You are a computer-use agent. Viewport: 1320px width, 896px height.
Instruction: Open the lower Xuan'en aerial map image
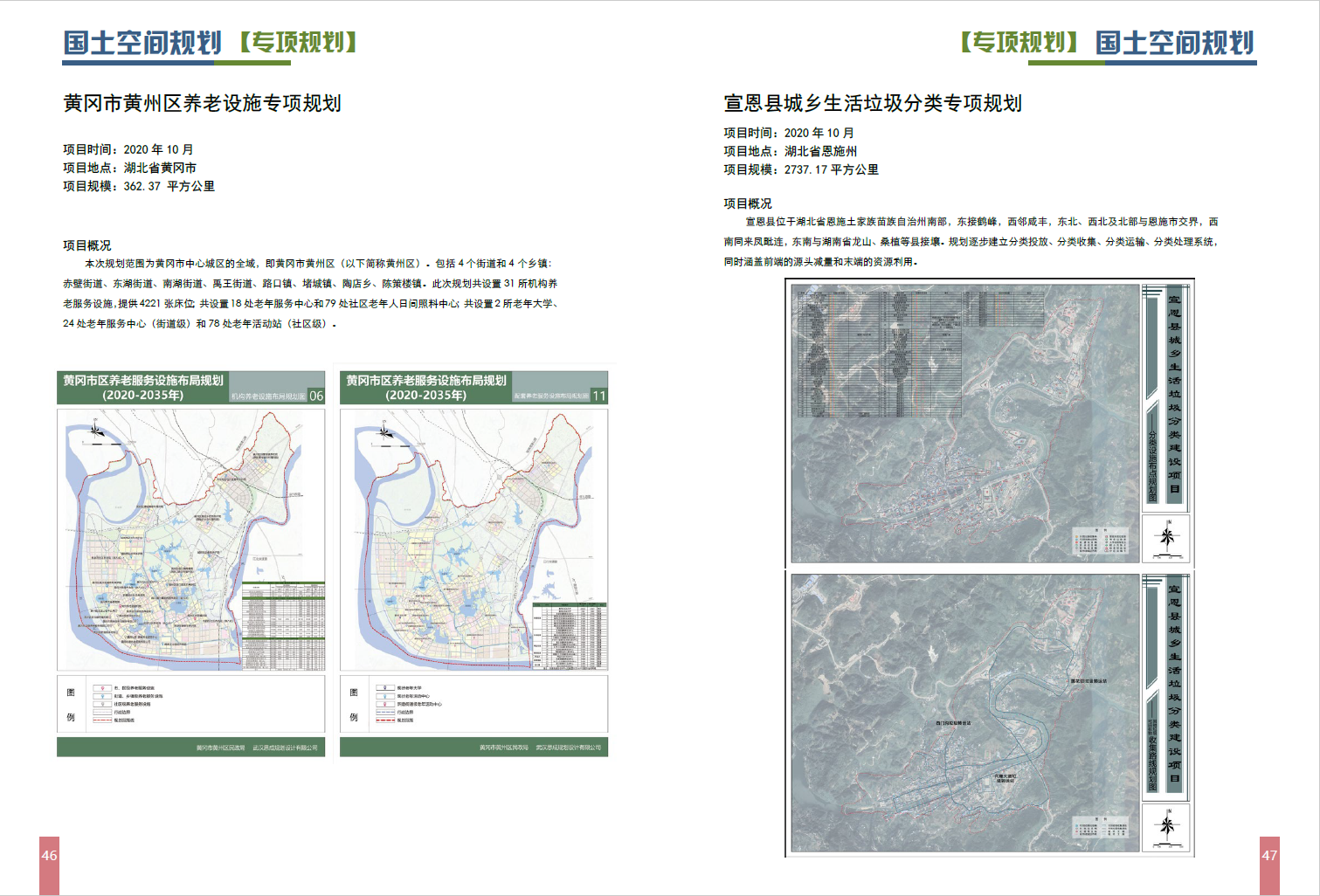point(965,713)
